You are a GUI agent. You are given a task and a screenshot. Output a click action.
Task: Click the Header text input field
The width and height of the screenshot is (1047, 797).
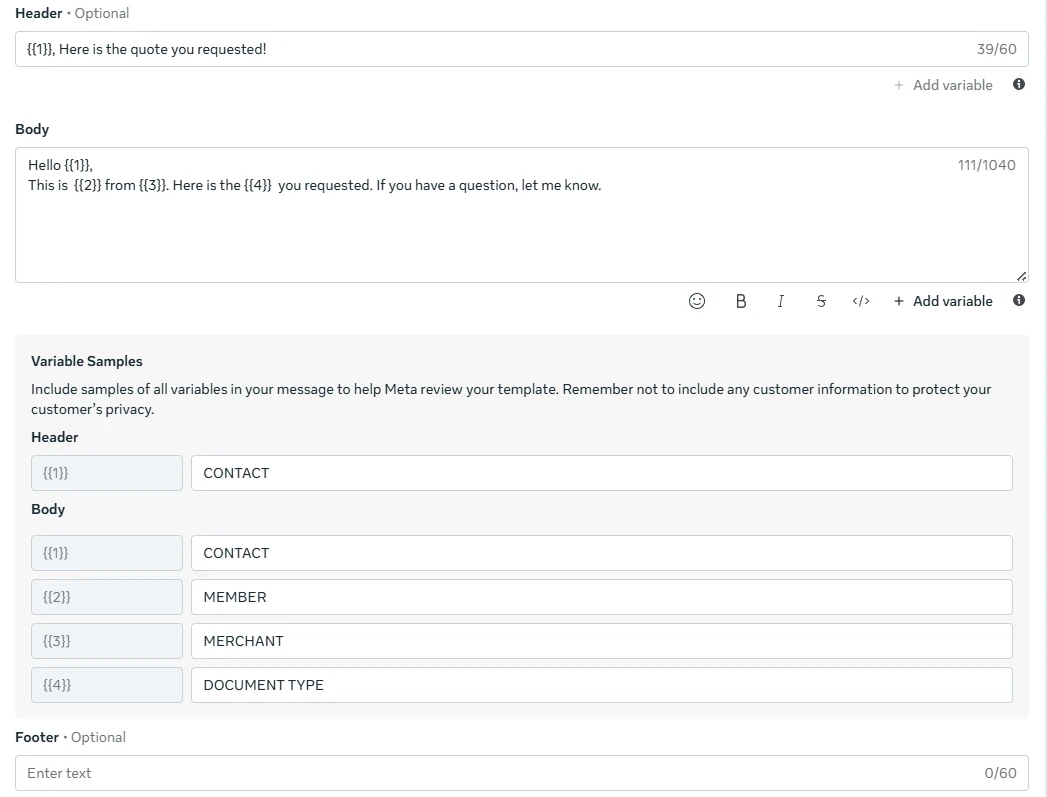click(x=521, y=49)
